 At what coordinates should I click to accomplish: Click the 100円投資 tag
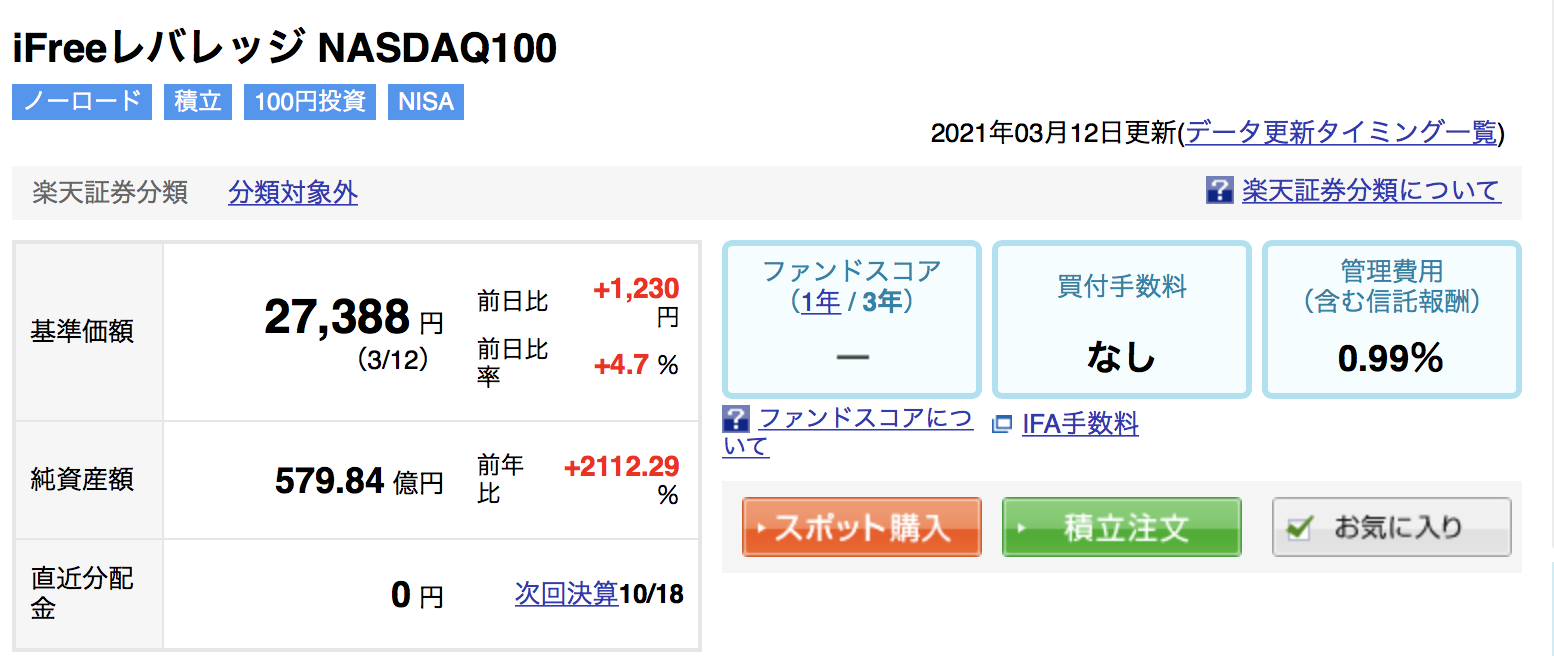tap(310, 102)
